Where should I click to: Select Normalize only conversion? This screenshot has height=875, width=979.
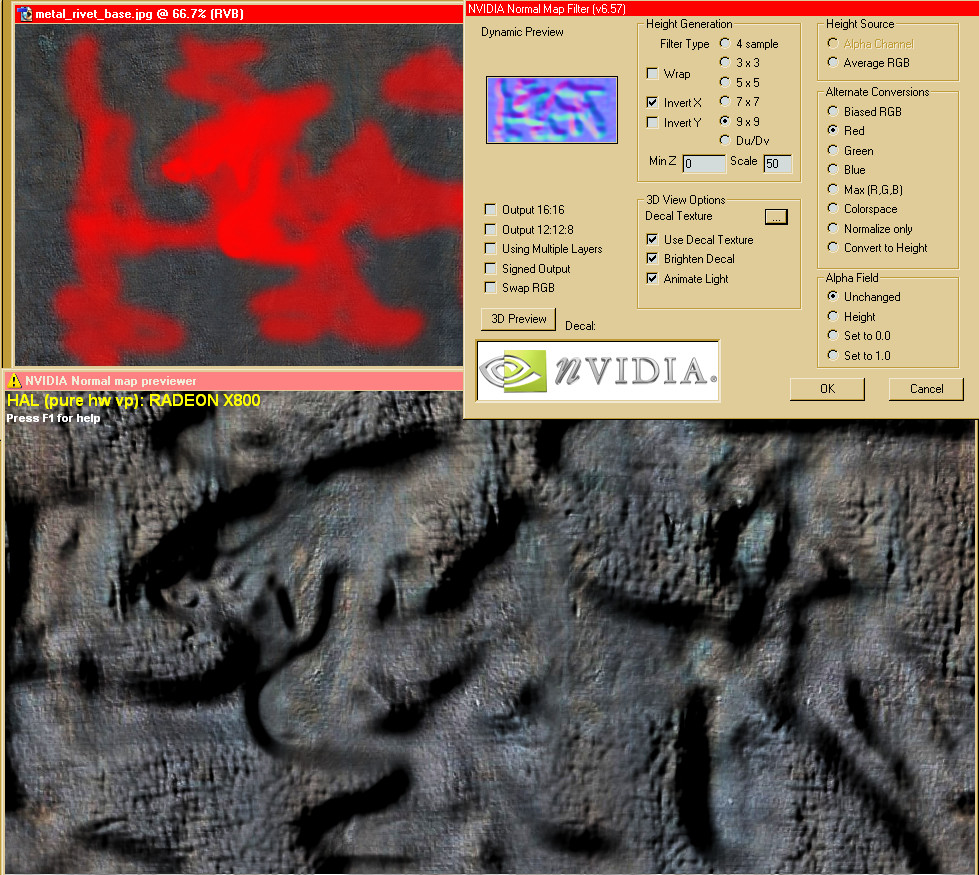point(833,228)
